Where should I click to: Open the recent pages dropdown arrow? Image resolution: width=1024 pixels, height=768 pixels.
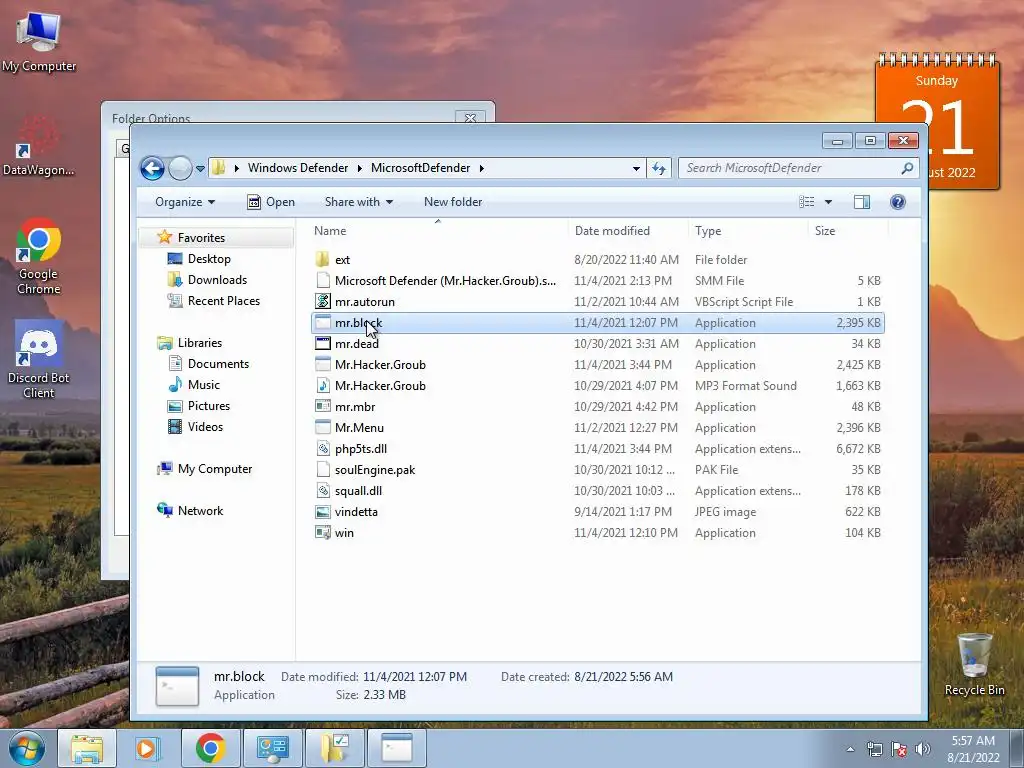(200, 168)
